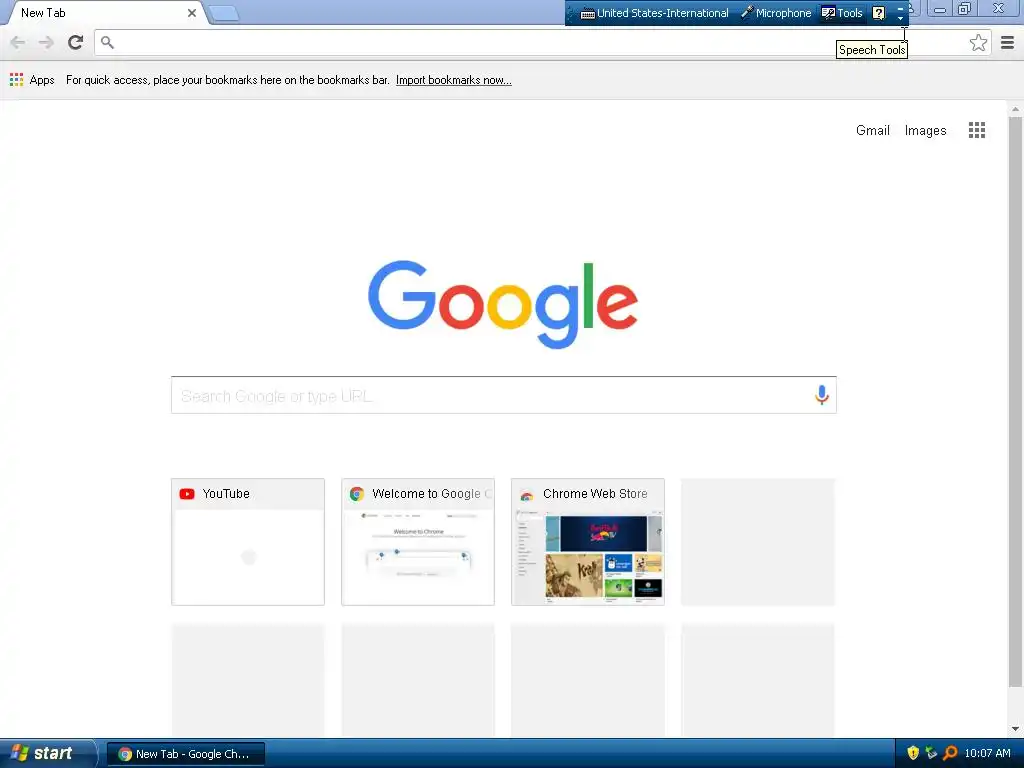
Task: Open the Speech Tools menu on language bar
Action: click(842, 12)
